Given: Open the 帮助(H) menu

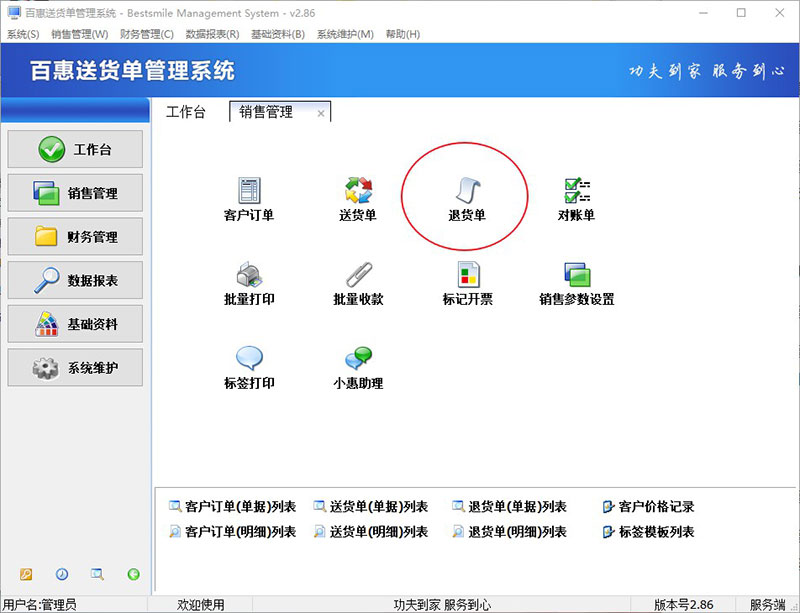Looking at the screenshot, I should [x=403, y=34].
